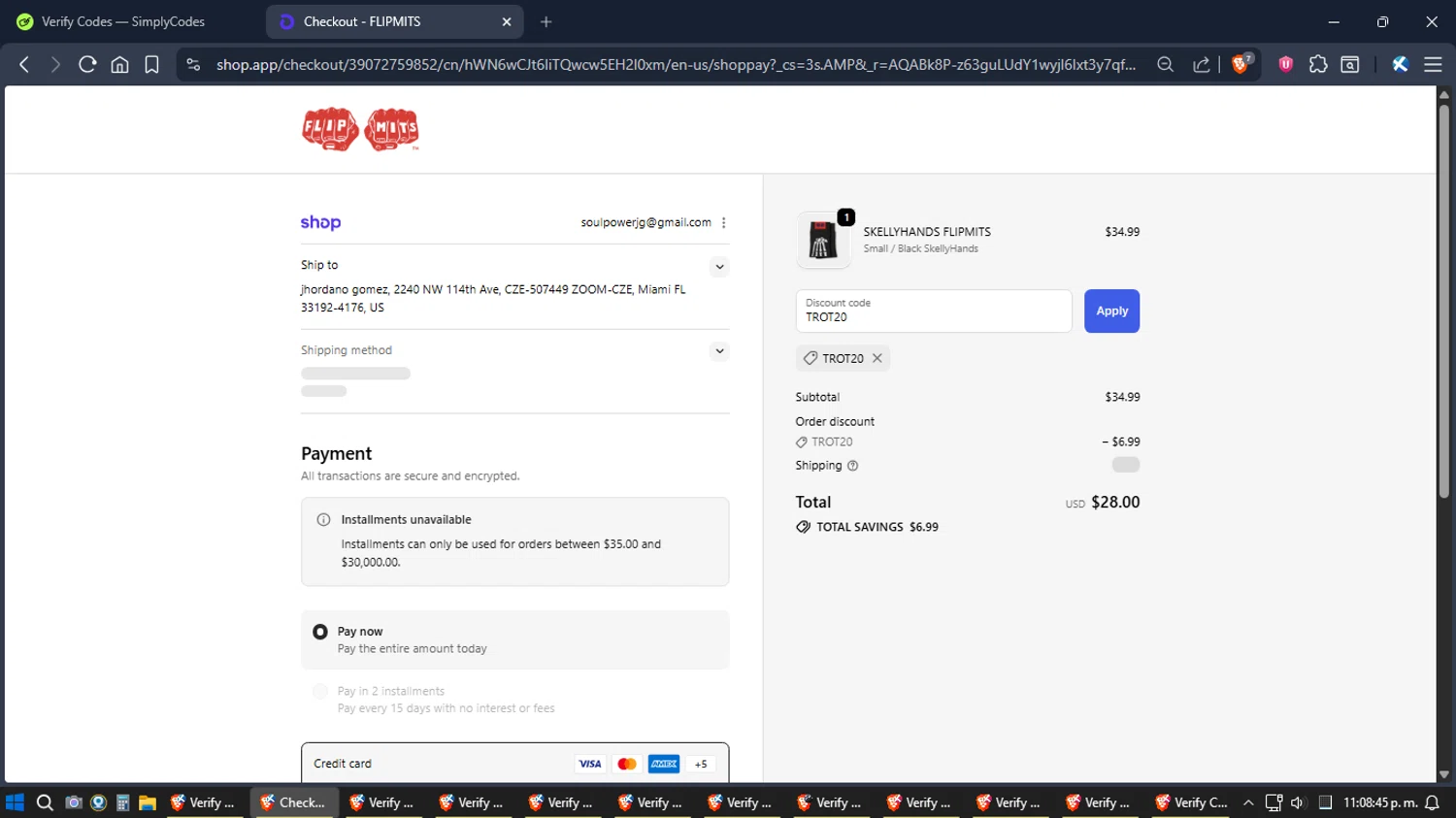The height and width of the screenshot is (818, 1456).
Task: Click the Total amount $28.00
Action: pyautogui.click(x=1115, y=502)
